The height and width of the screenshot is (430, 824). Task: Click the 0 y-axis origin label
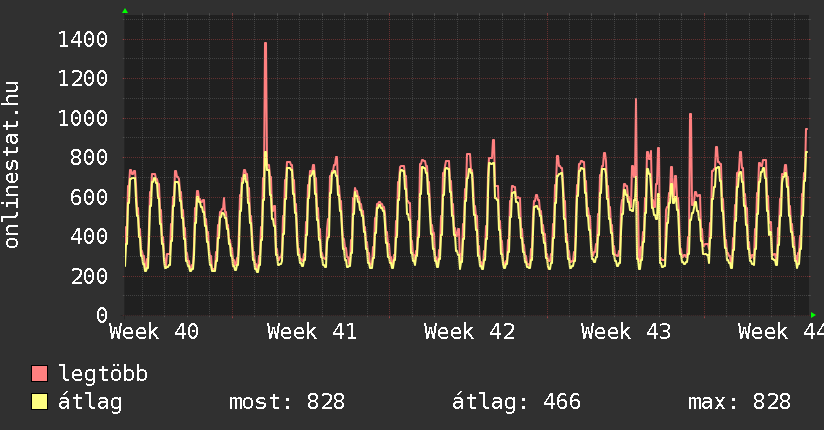[x=102, y=315]
